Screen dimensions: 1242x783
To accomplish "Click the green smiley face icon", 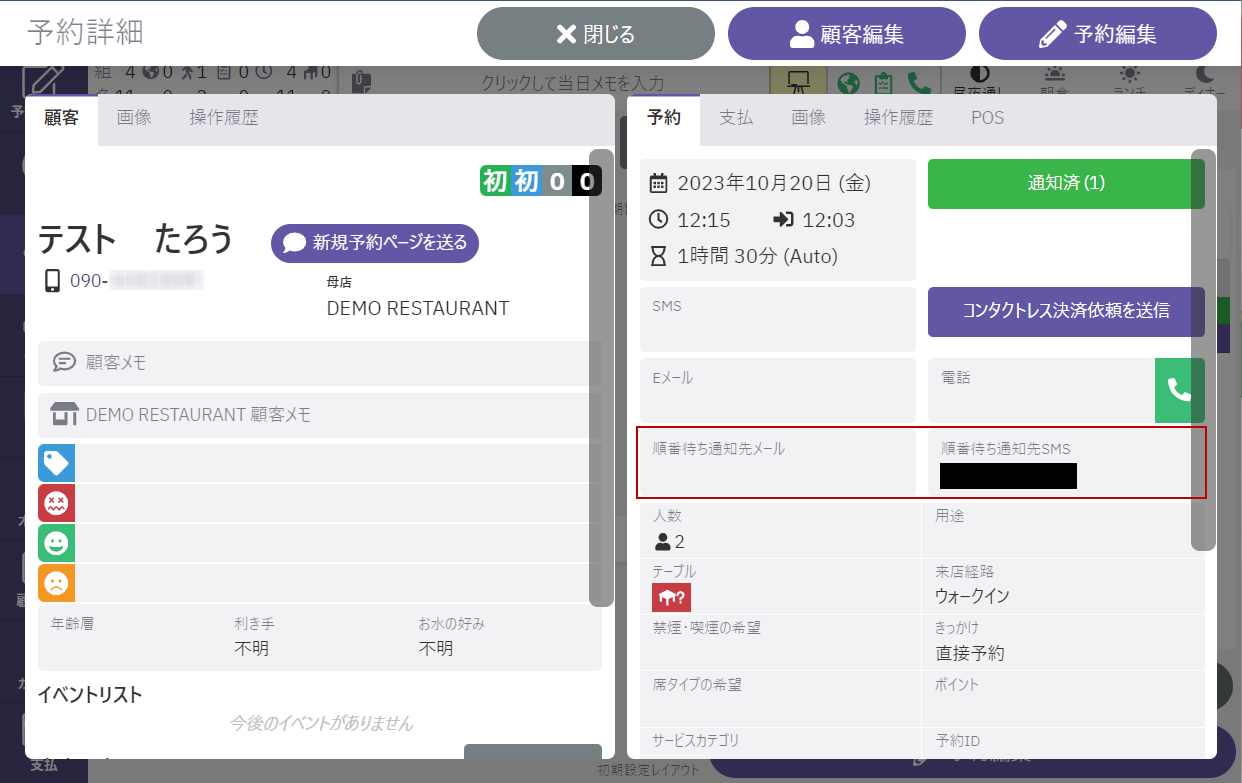I will tap(56, 543).
